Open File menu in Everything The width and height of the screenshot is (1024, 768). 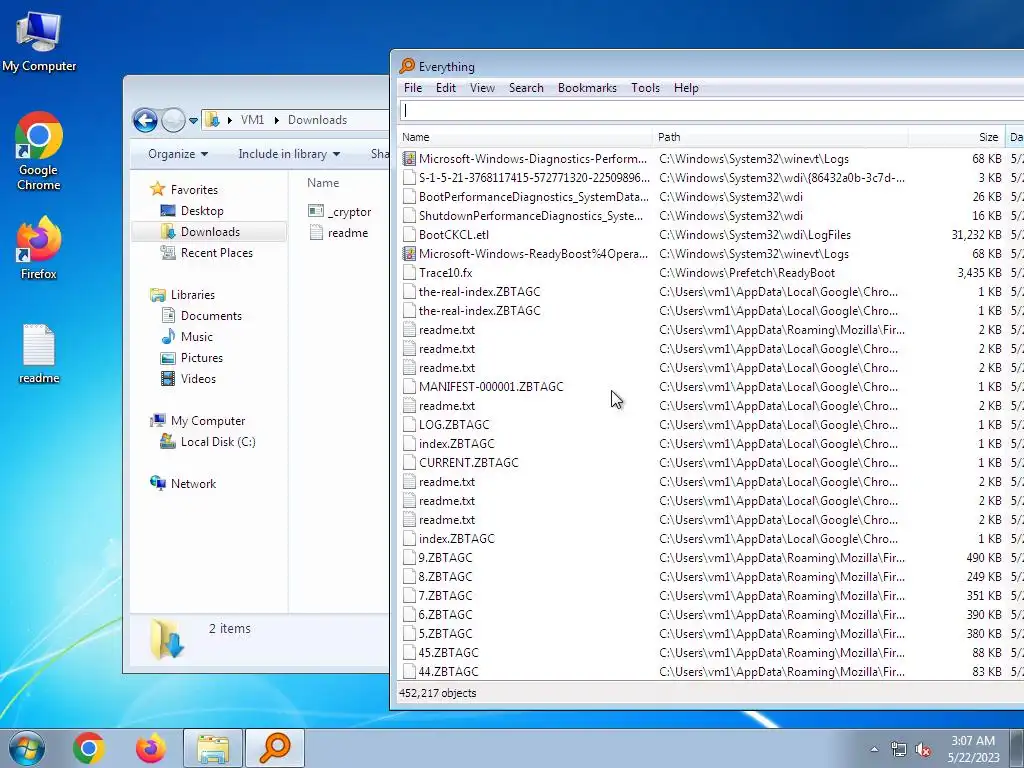point(413,88)
